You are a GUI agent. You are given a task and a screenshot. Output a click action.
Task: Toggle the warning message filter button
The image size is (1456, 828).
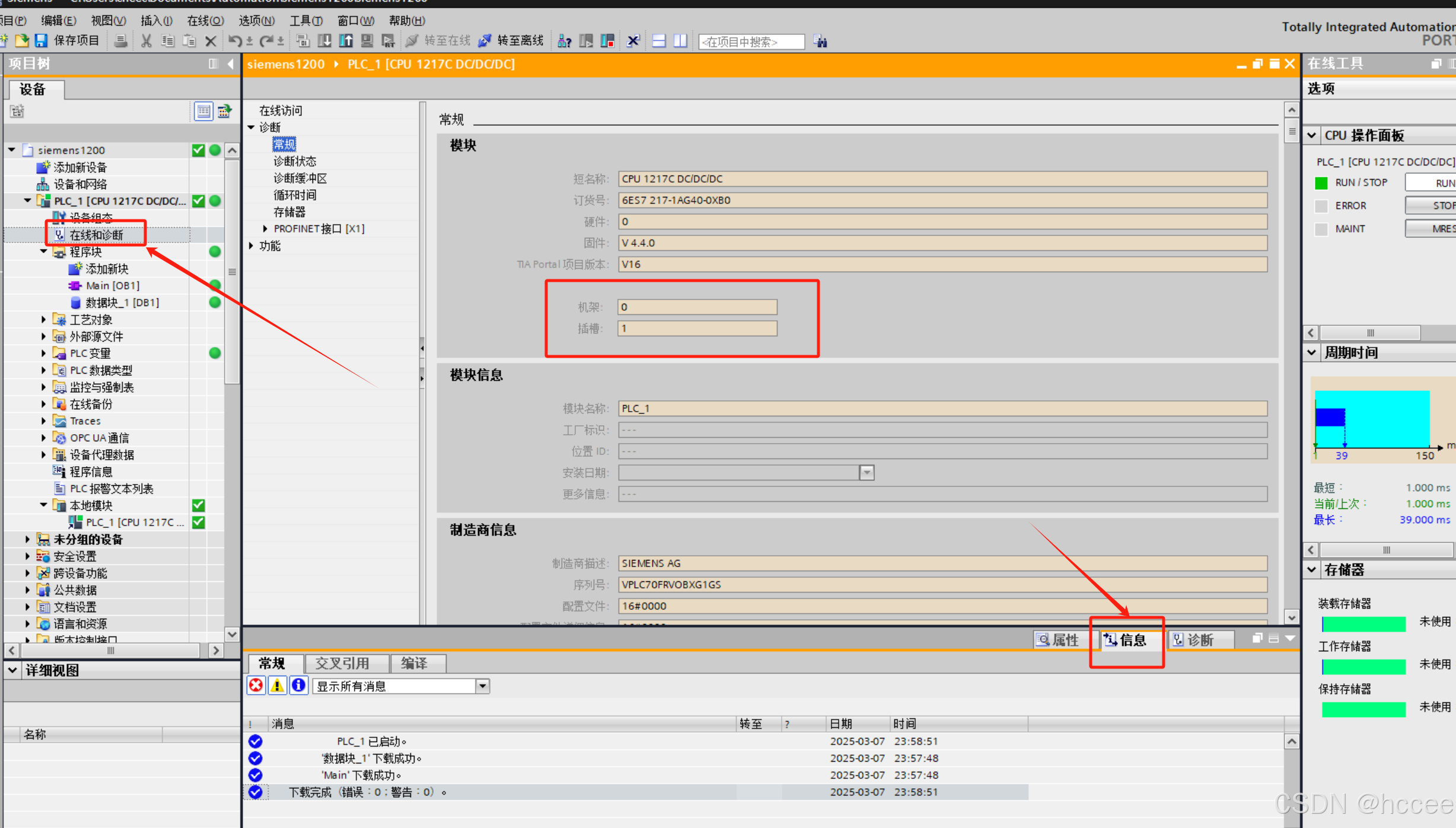coord(277,686)
